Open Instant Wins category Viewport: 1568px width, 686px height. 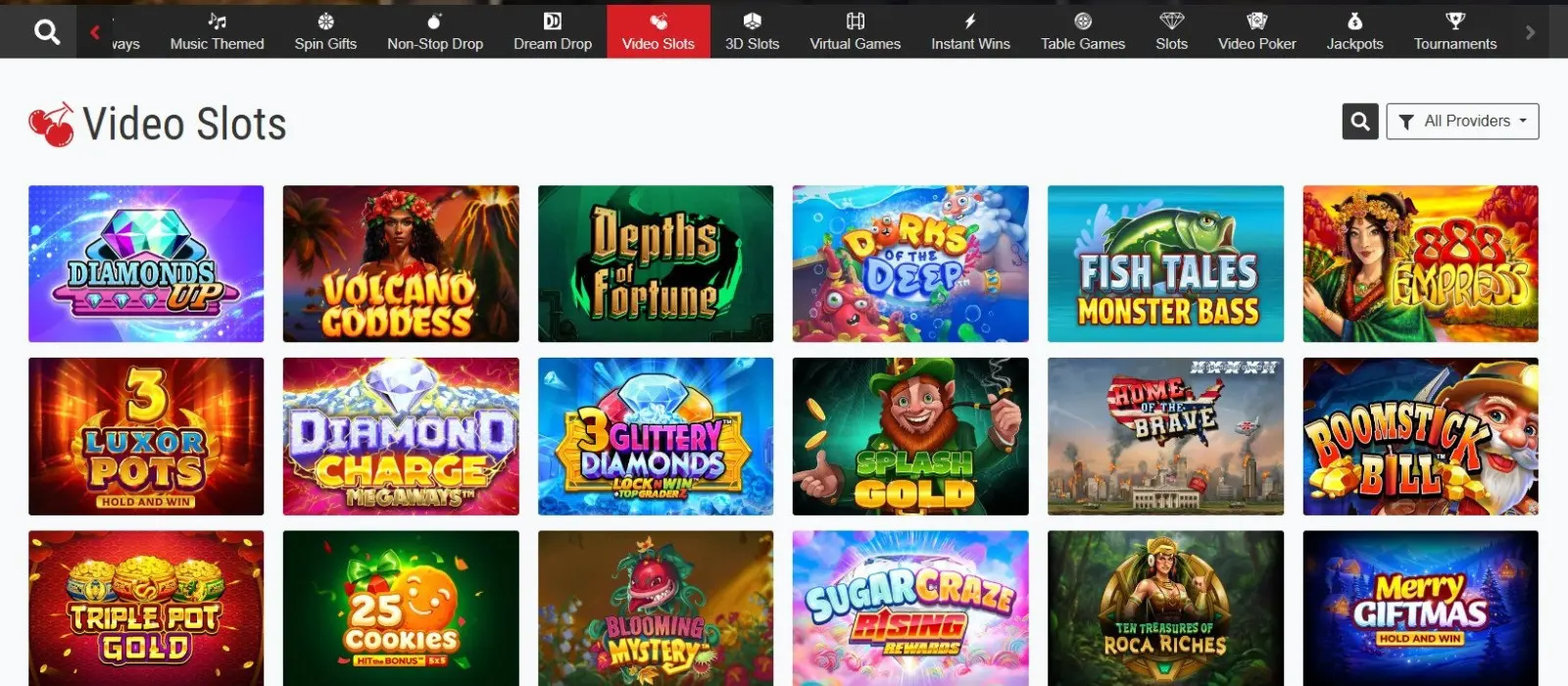tap(970, 32)
